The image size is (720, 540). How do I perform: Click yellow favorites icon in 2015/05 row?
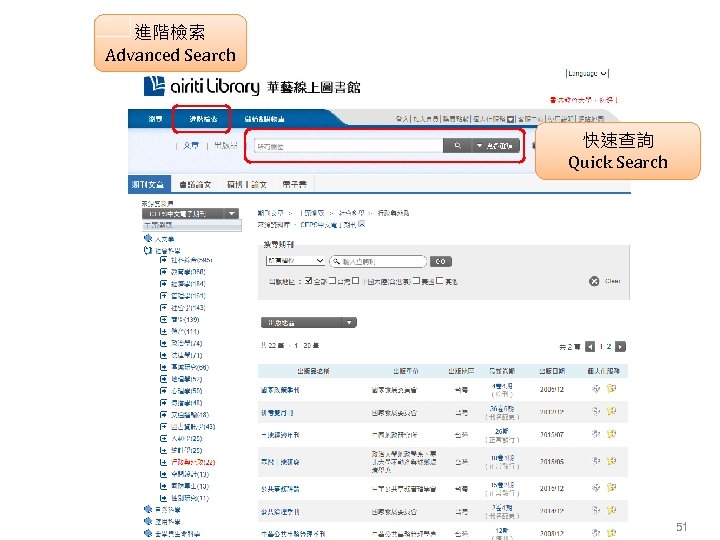611,461
